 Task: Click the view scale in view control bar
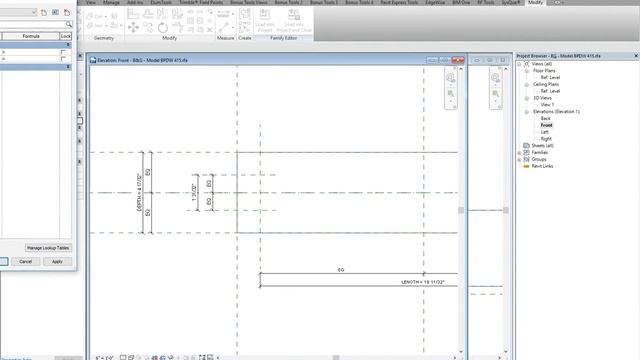pyautogui.click(x=104, y=358)
